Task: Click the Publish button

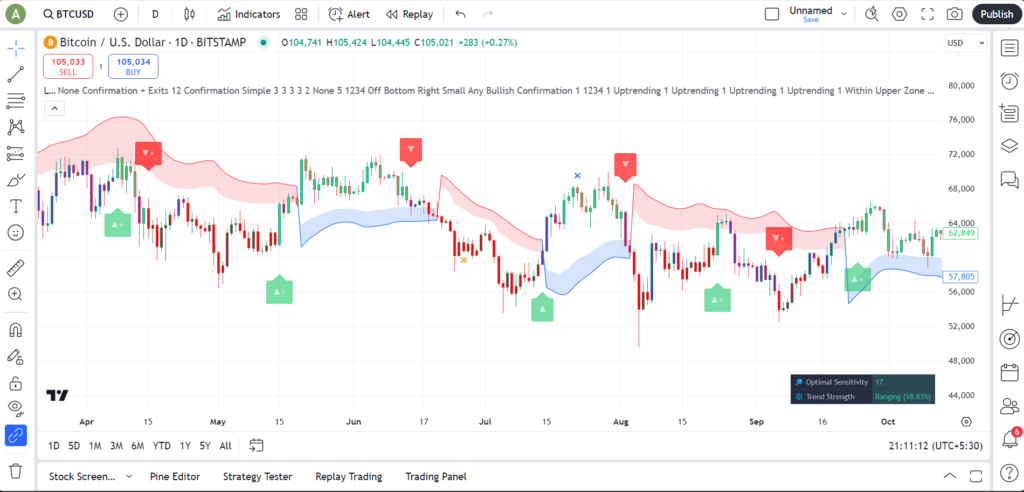Action: pyautogui.click(x=996, y=14)
